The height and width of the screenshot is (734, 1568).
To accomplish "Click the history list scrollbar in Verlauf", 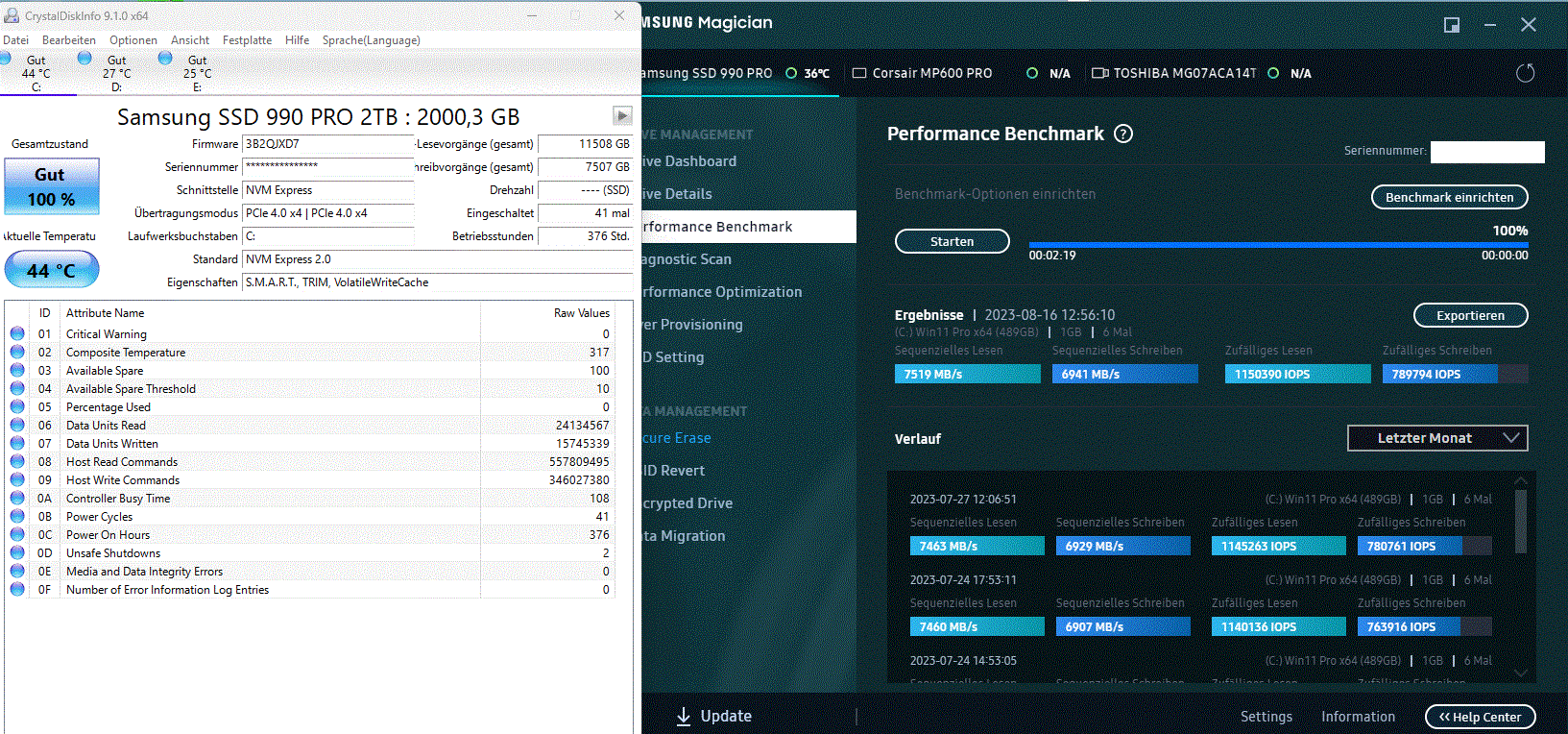I will click(x=1521, y=521).
